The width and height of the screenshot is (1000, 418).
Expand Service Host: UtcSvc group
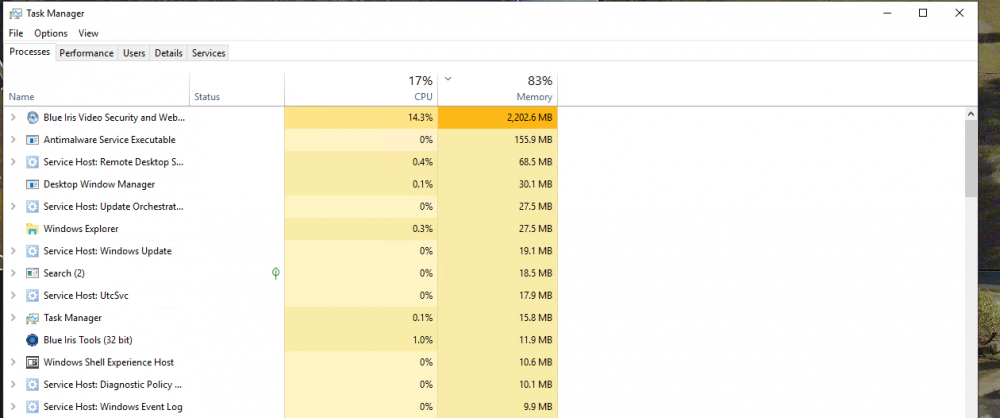13,295
